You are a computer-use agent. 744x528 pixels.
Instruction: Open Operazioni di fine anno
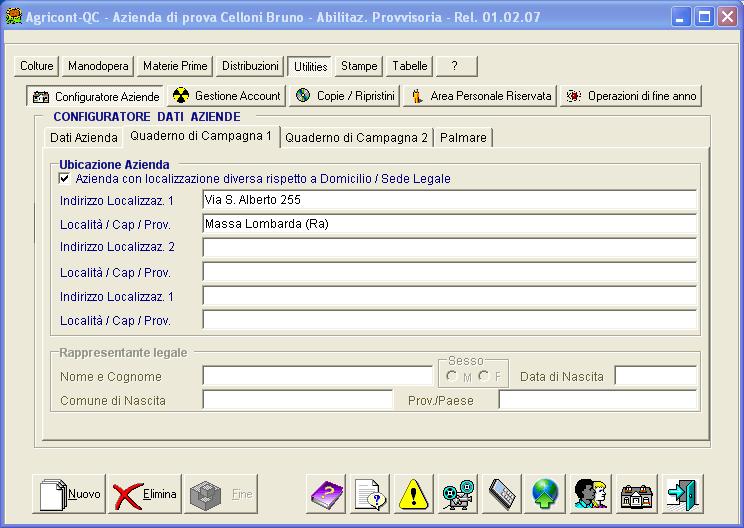(x=631, y=96)
